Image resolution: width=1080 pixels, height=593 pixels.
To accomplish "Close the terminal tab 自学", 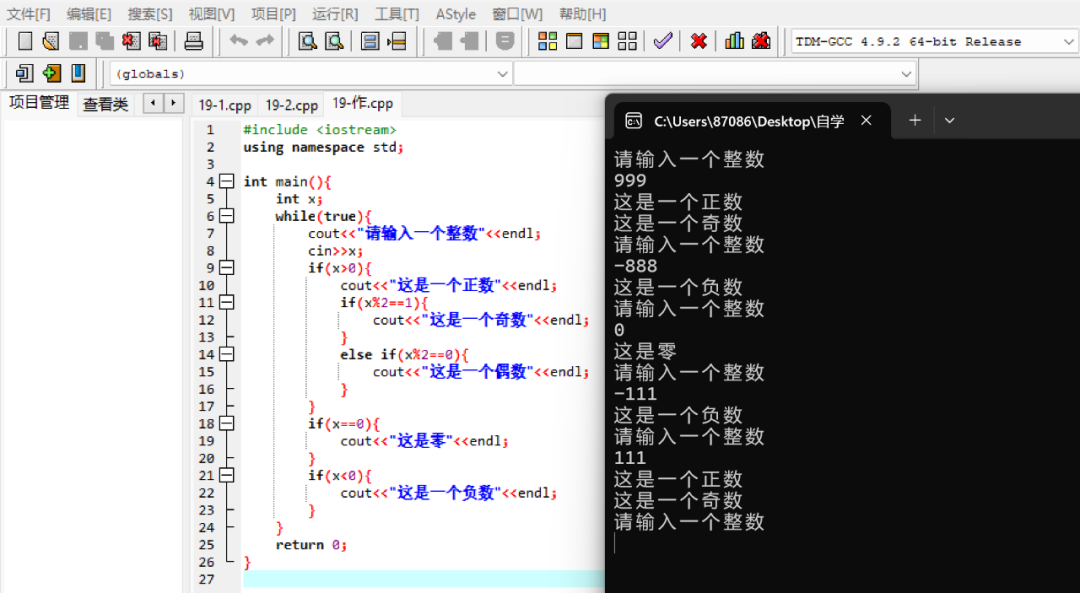I will tap(866, 121).
